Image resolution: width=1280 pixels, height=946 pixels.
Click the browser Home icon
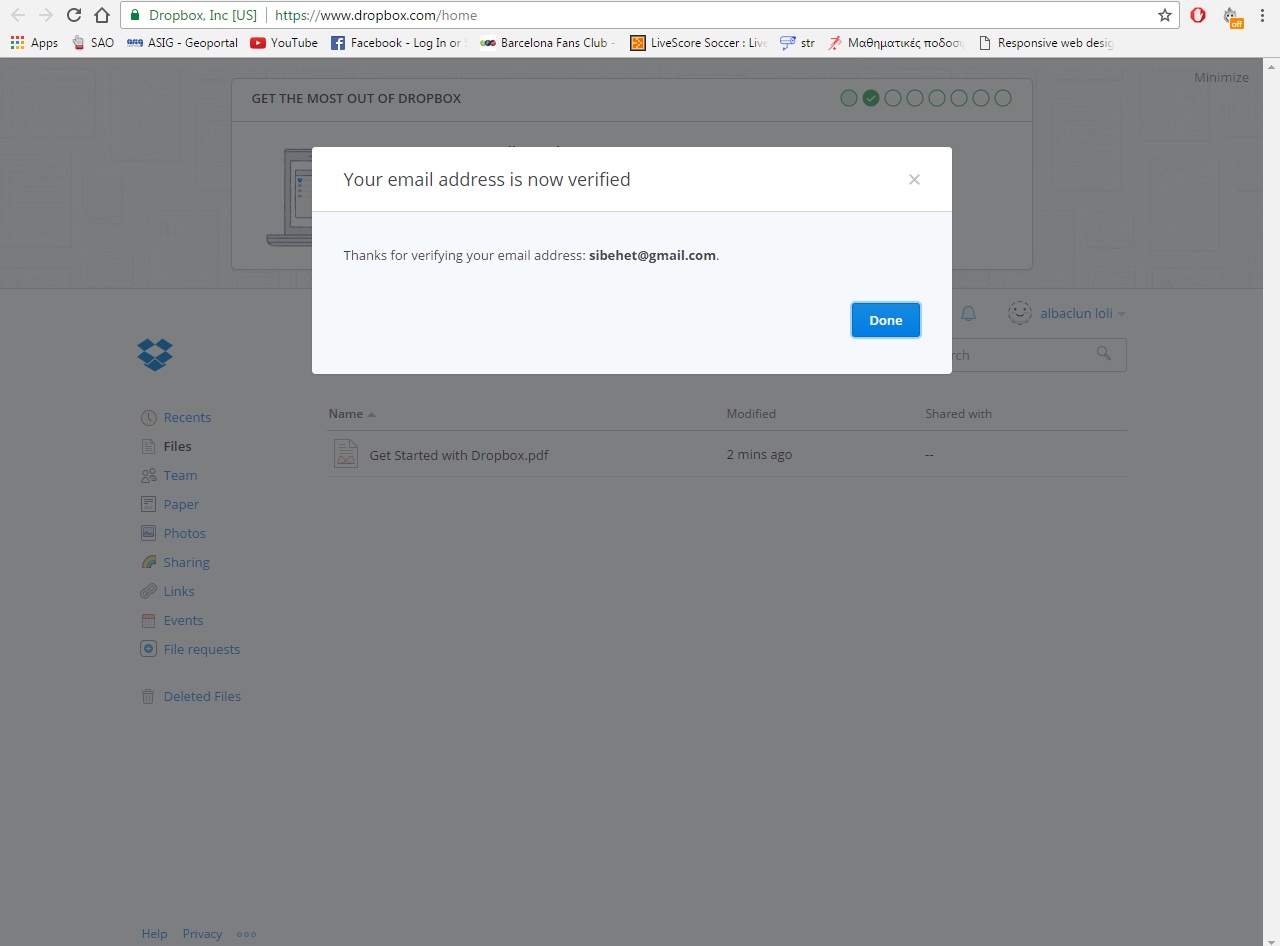coord(101,15)
